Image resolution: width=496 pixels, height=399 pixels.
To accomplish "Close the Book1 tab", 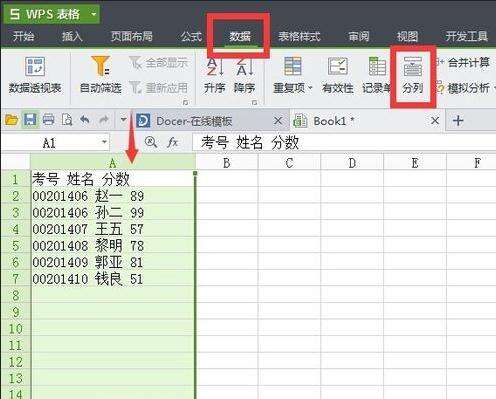I will pos(435,120).
